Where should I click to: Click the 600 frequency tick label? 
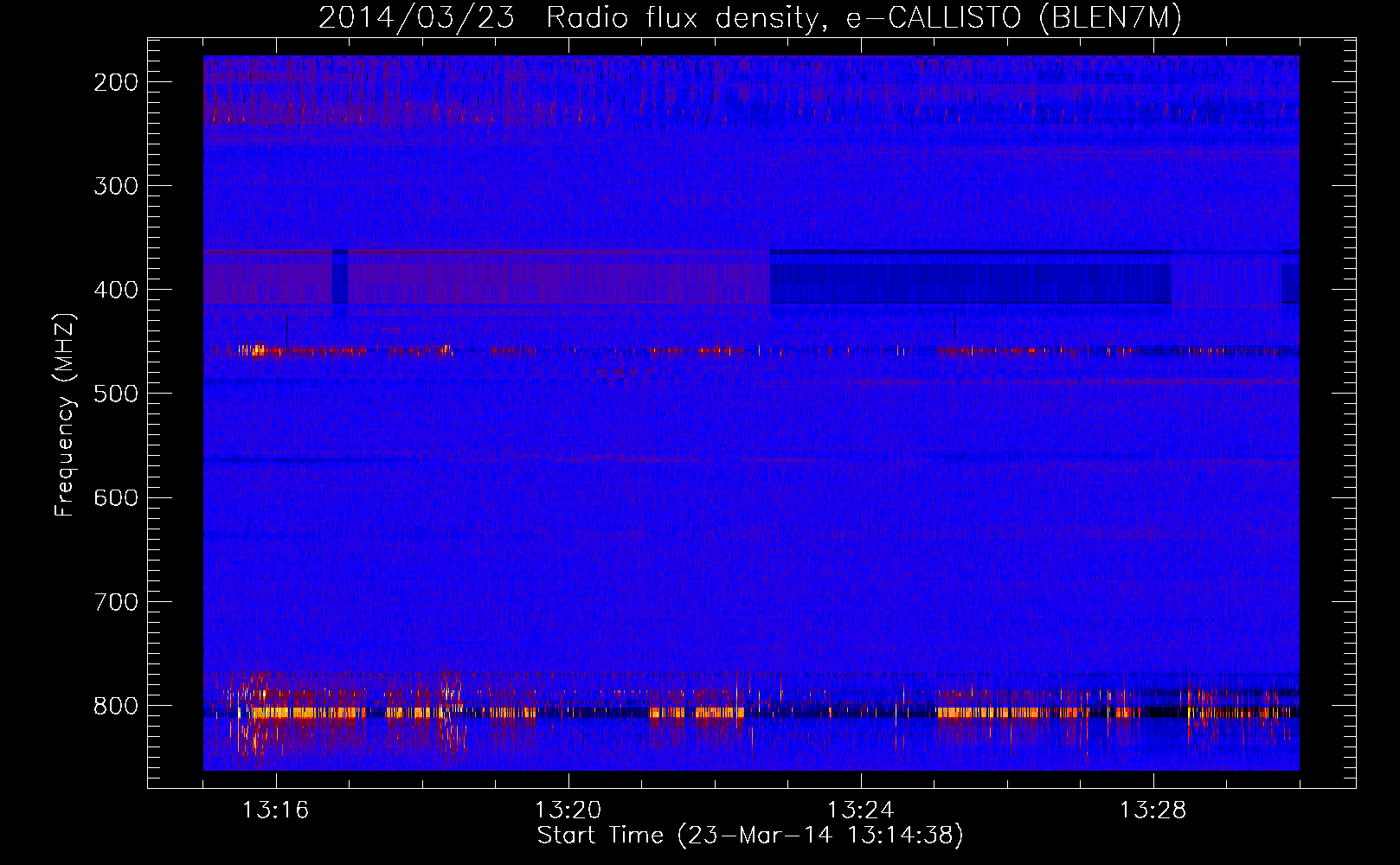[x=116, y=497]
